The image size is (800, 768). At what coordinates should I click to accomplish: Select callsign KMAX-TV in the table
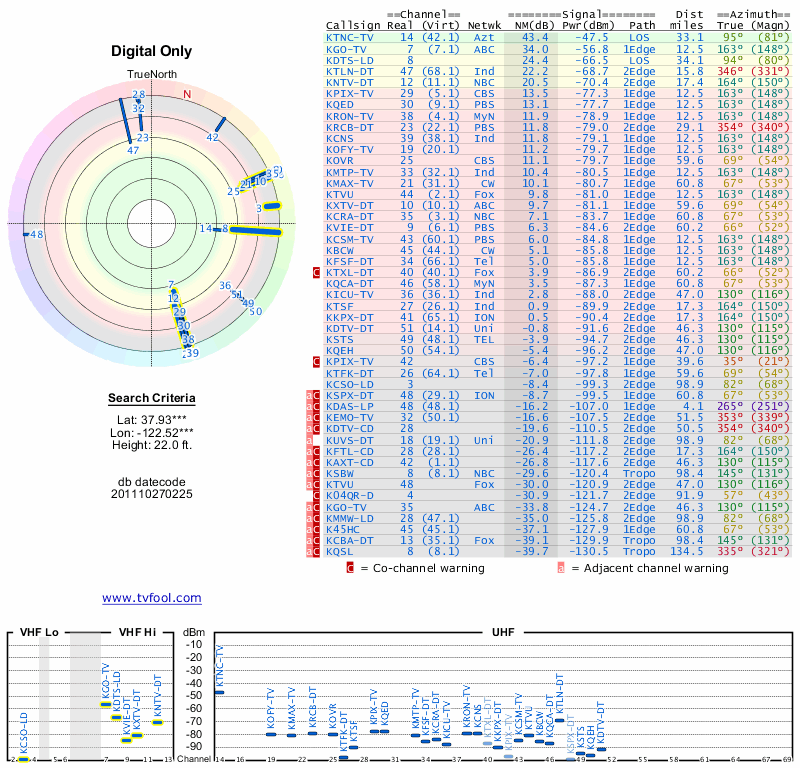click(x=350, y=183)
